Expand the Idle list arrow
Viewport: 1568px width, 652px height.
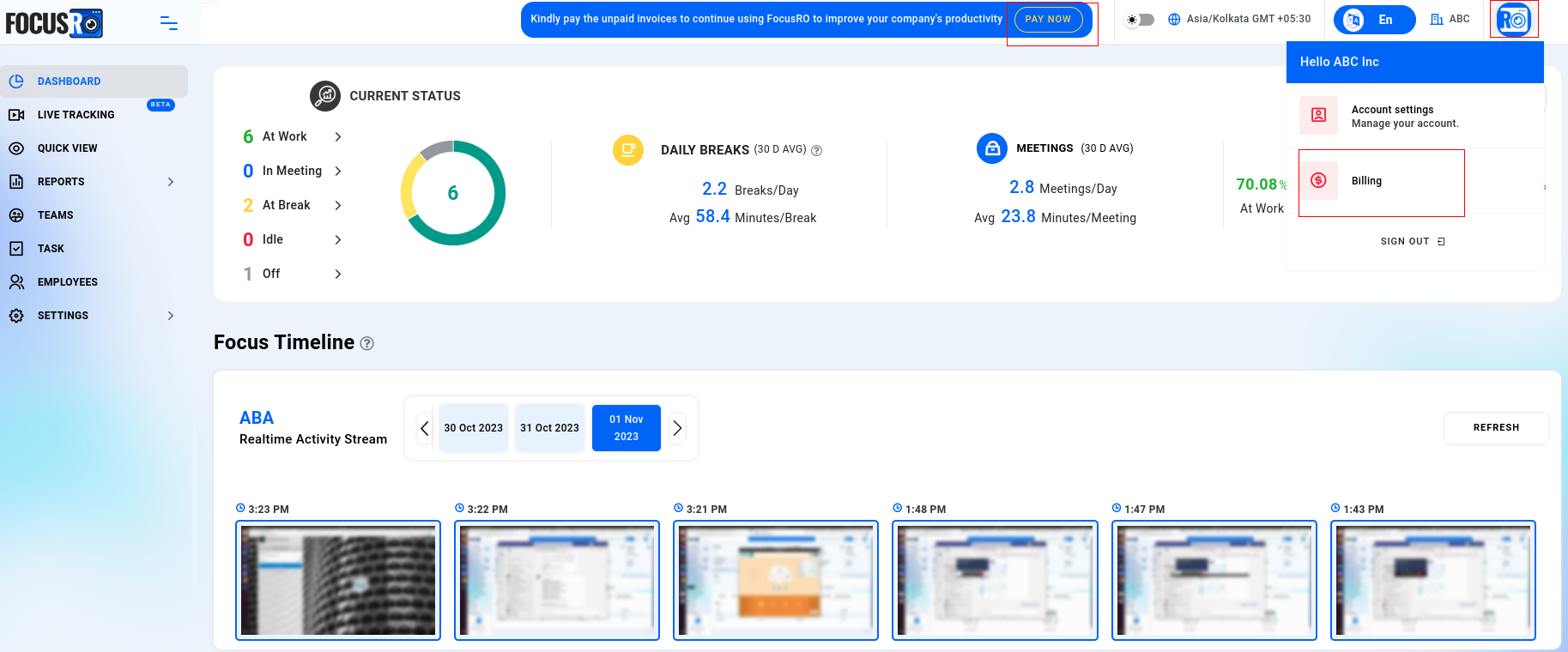coord(338,240)
